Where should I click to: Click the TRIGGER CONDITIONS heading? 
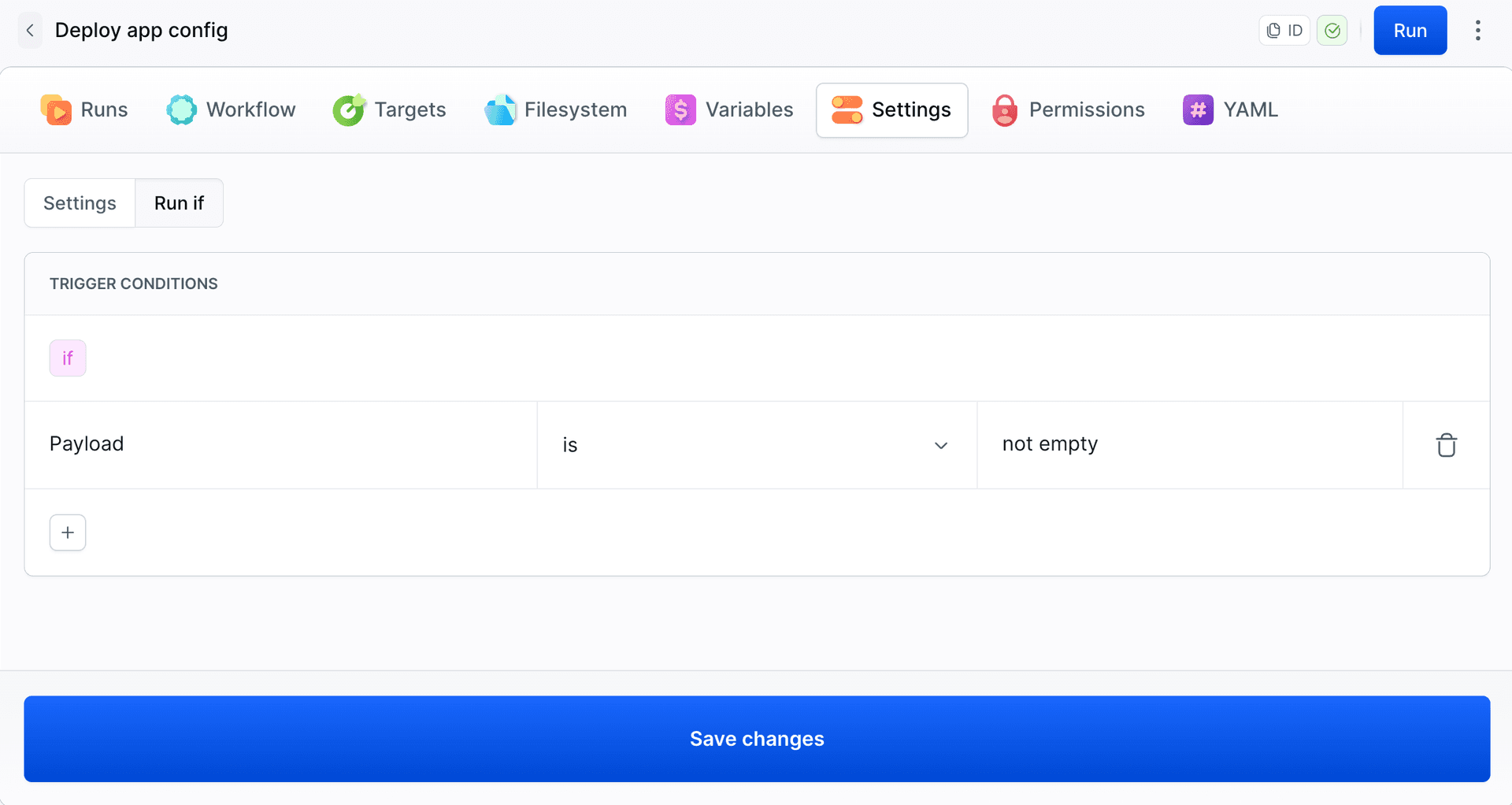click(134, 284)
